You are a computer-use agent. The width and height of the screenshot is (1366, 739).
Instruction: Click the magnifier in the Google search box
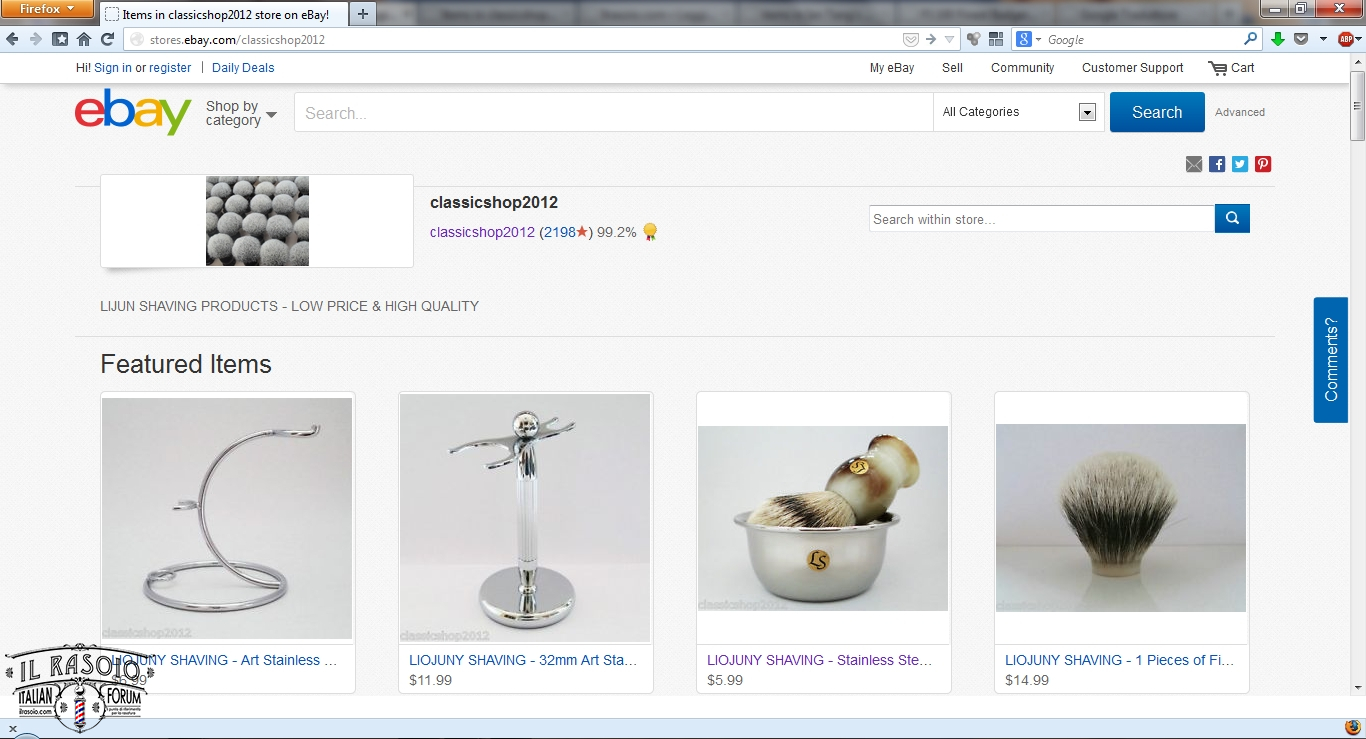pyautogui.click(x=1250, y=39)
